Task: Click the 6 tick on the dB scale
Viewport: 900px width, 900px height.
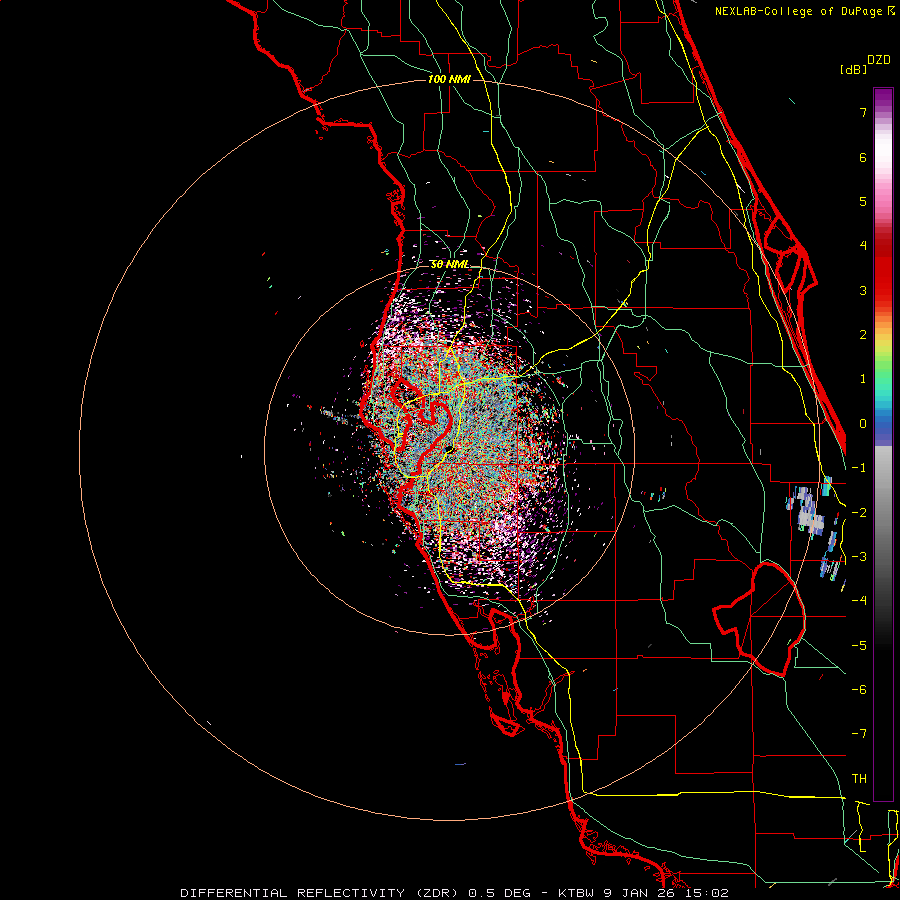Action: coord(863,157)
